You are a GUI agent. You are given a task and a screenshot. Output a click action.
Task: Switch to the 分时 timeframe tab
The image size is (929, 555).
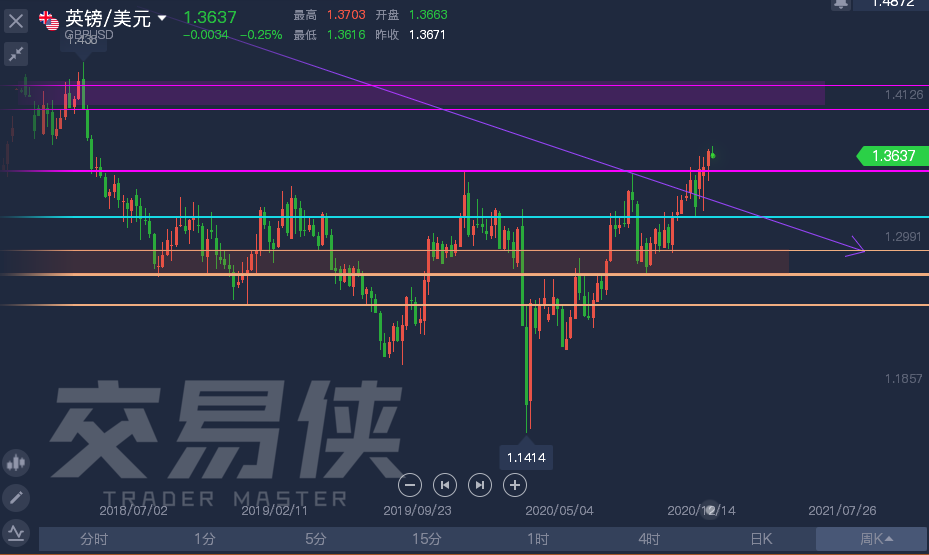pos(94,540)
